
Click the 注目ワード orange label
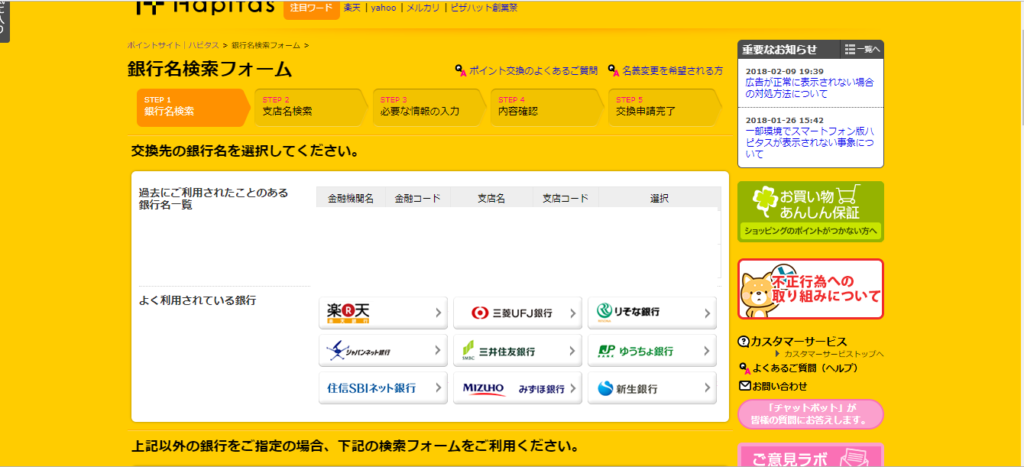pyautogui.click(x=312, y=8)
